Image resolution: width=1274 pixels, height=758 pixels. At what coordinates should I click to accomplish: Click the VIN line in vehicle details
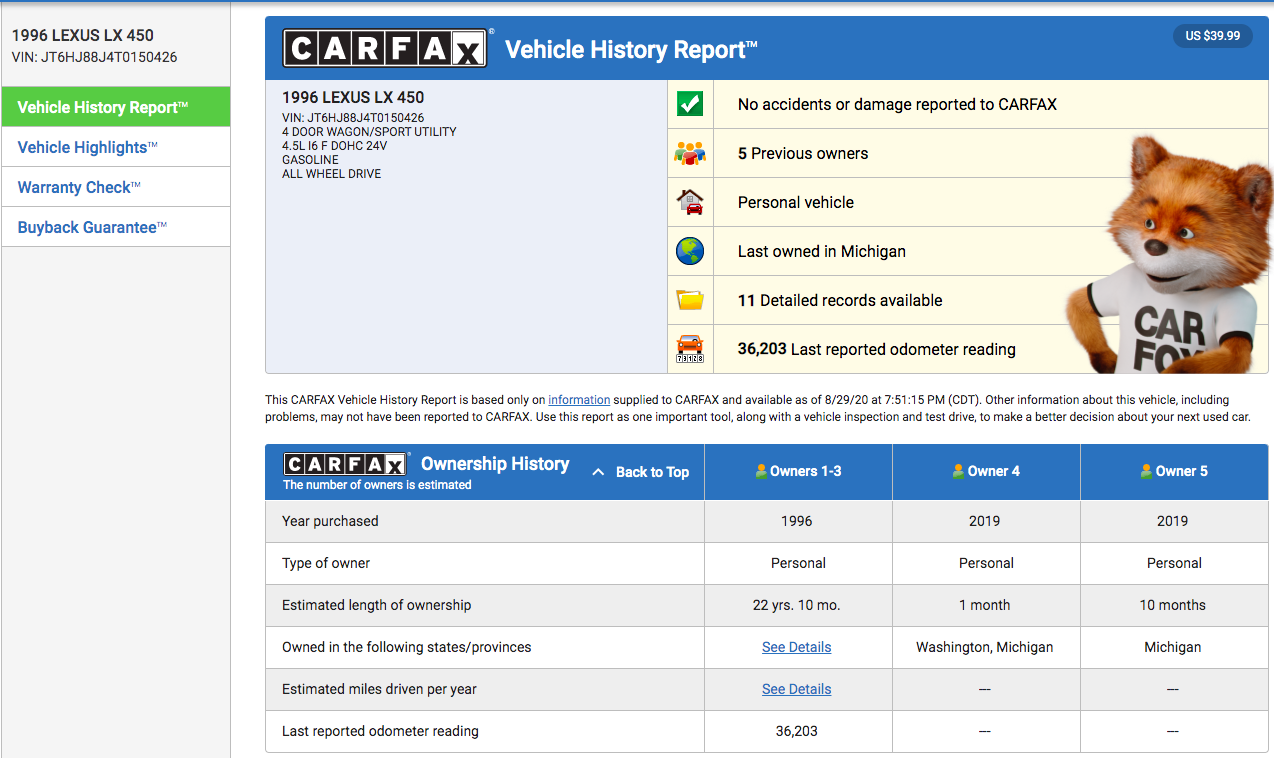[353, 118]
